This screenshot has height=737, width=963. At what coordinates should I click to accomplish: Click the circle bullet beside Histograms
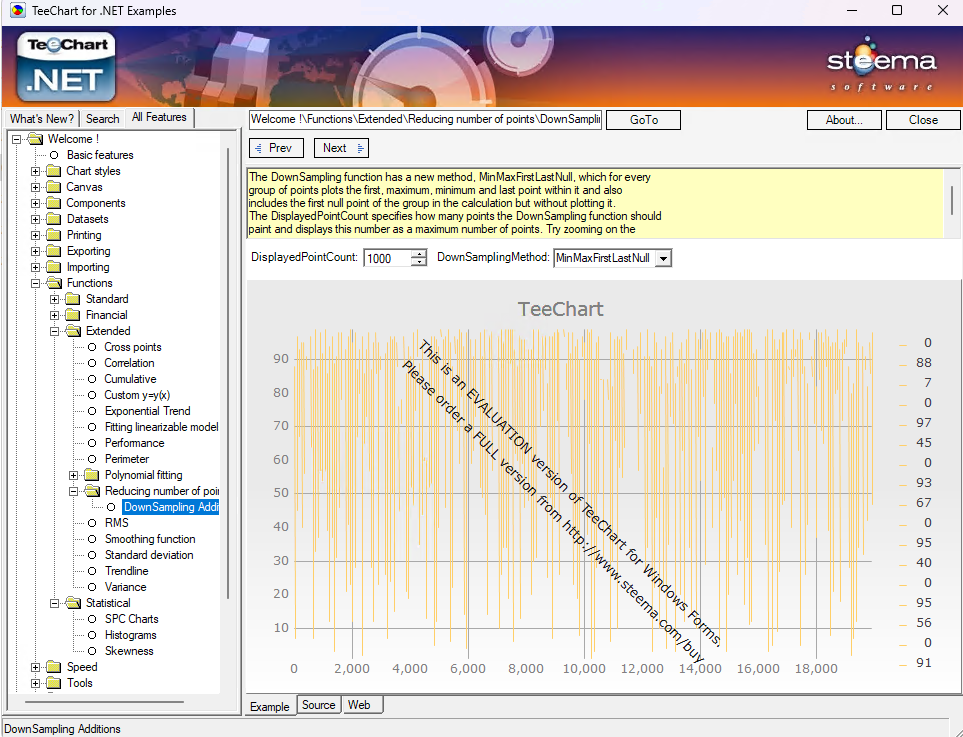coord(92,635)
